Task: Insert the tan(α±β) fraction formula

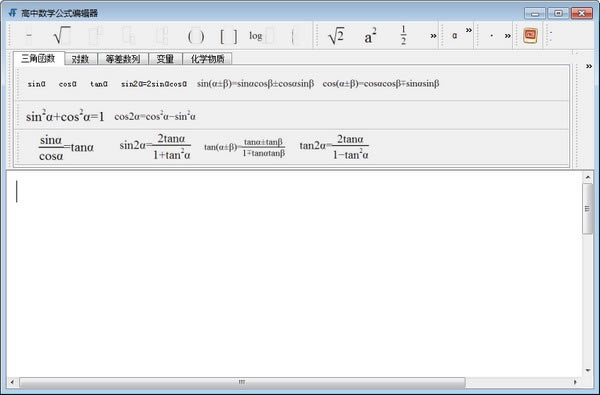Action: pyautogui.click(x=245, y=147)
